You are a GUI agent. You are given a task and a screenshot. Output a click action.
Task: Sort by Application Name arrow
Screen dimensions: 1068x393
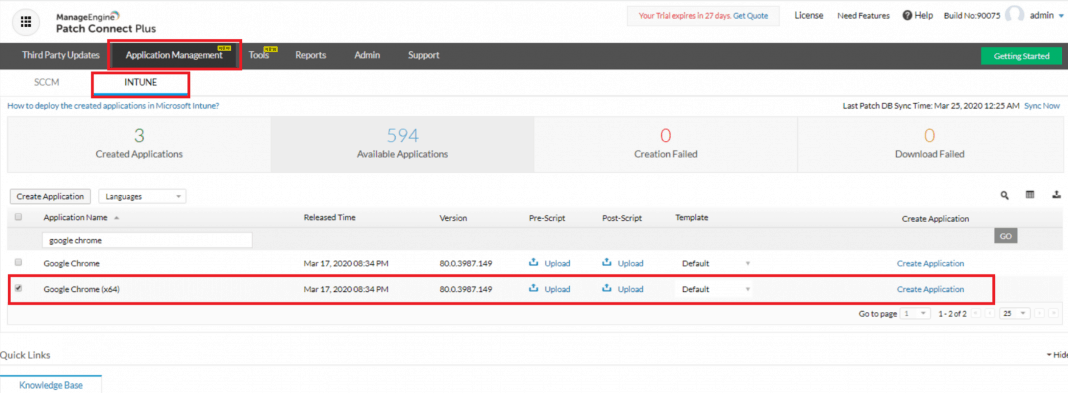116,218
